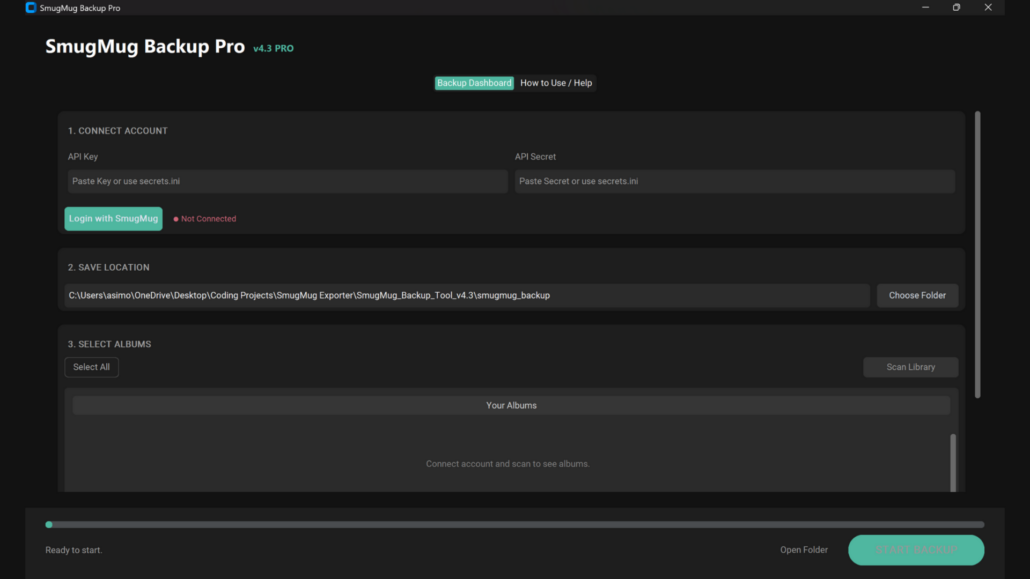The height and width of the screenshot is (579, 1030).
Task: Click the empty albums placeholder message
Action: pos(508,463)
